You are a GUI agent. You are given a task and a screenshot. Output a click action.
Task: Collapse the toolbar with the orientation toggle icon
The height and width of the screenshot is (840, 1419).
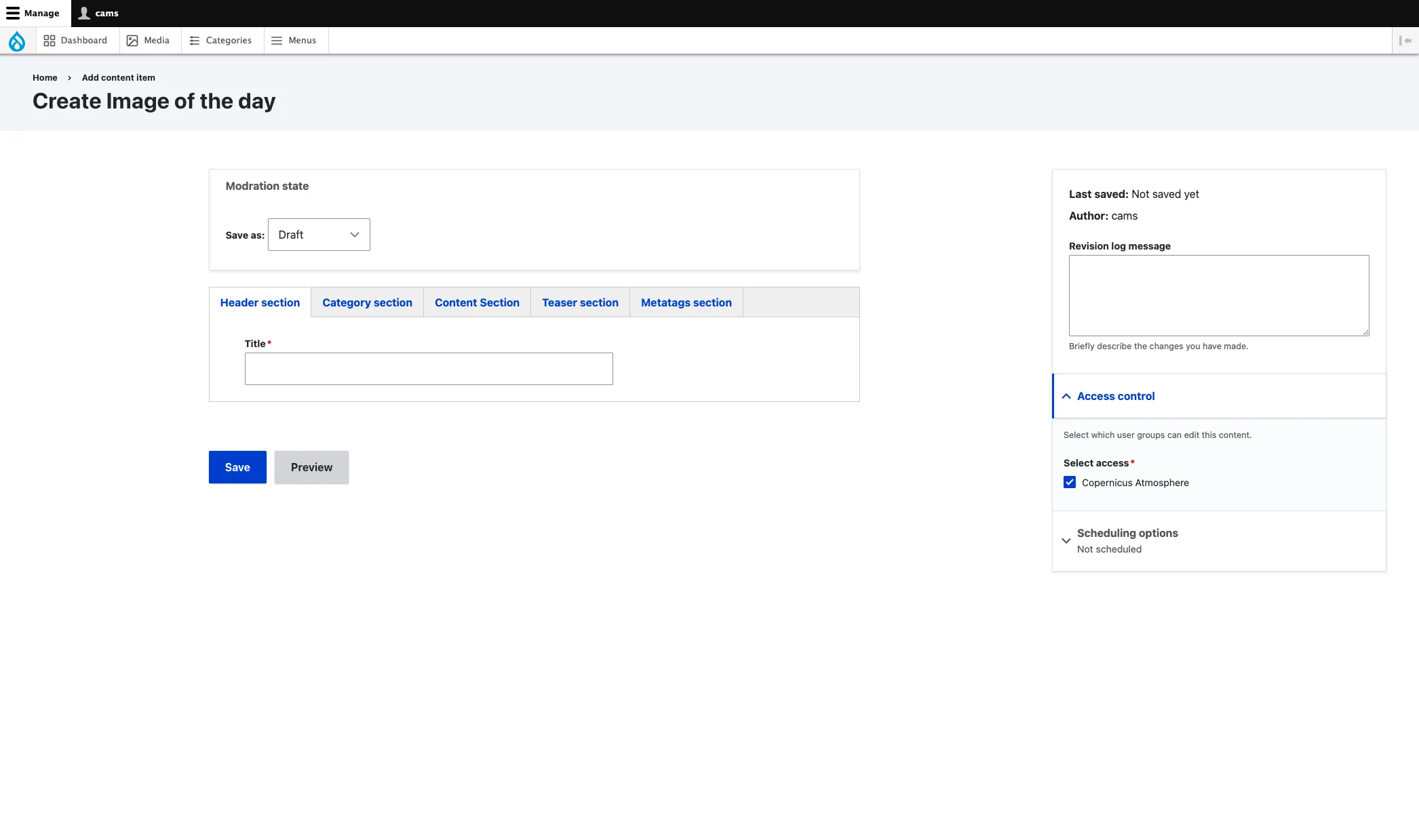1405,41
